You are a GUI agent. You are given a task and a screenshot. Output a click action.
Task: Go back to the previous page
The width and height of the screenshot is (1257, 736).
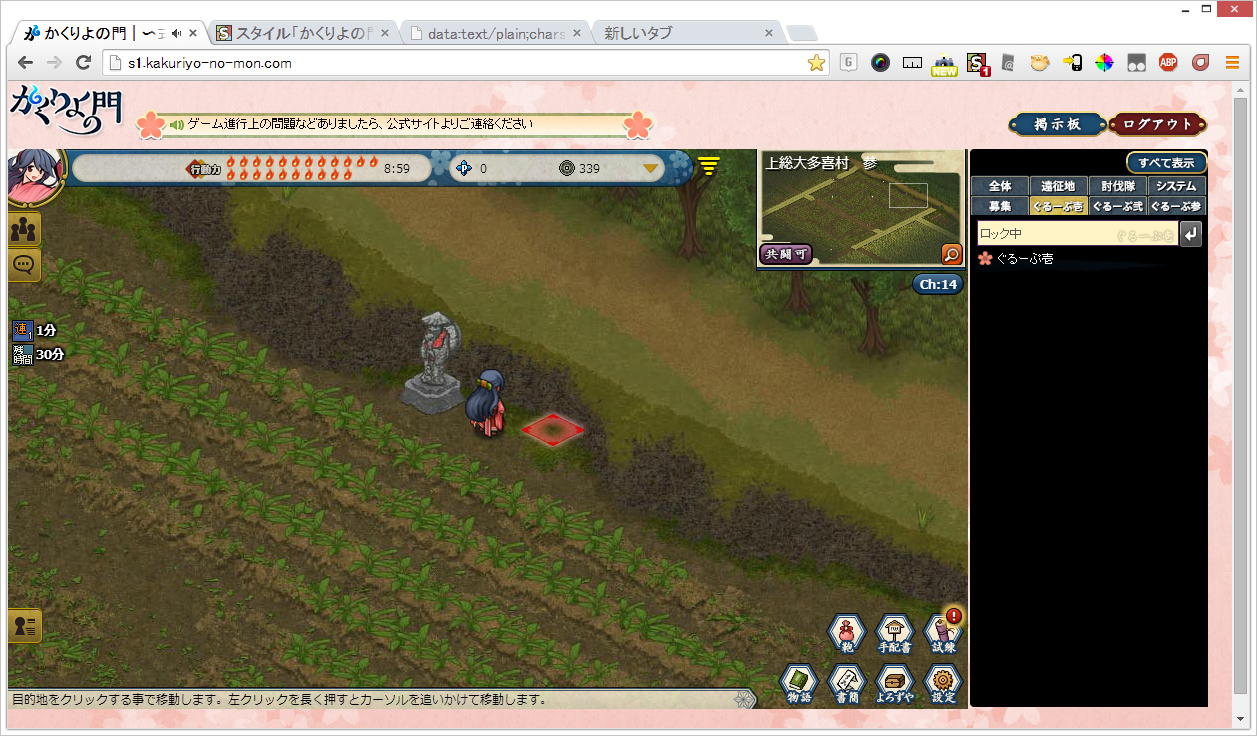pos(25,62)
